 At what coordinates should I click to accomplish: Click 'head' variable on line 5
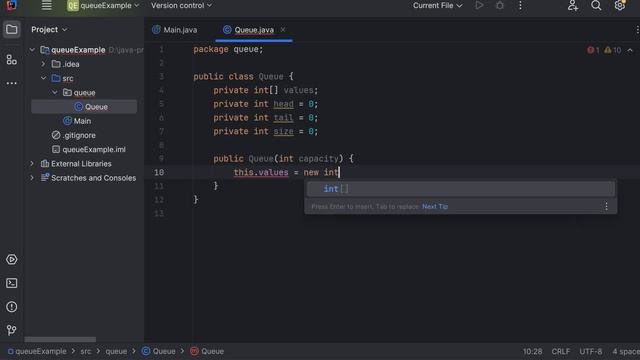[x=283, y=104]
